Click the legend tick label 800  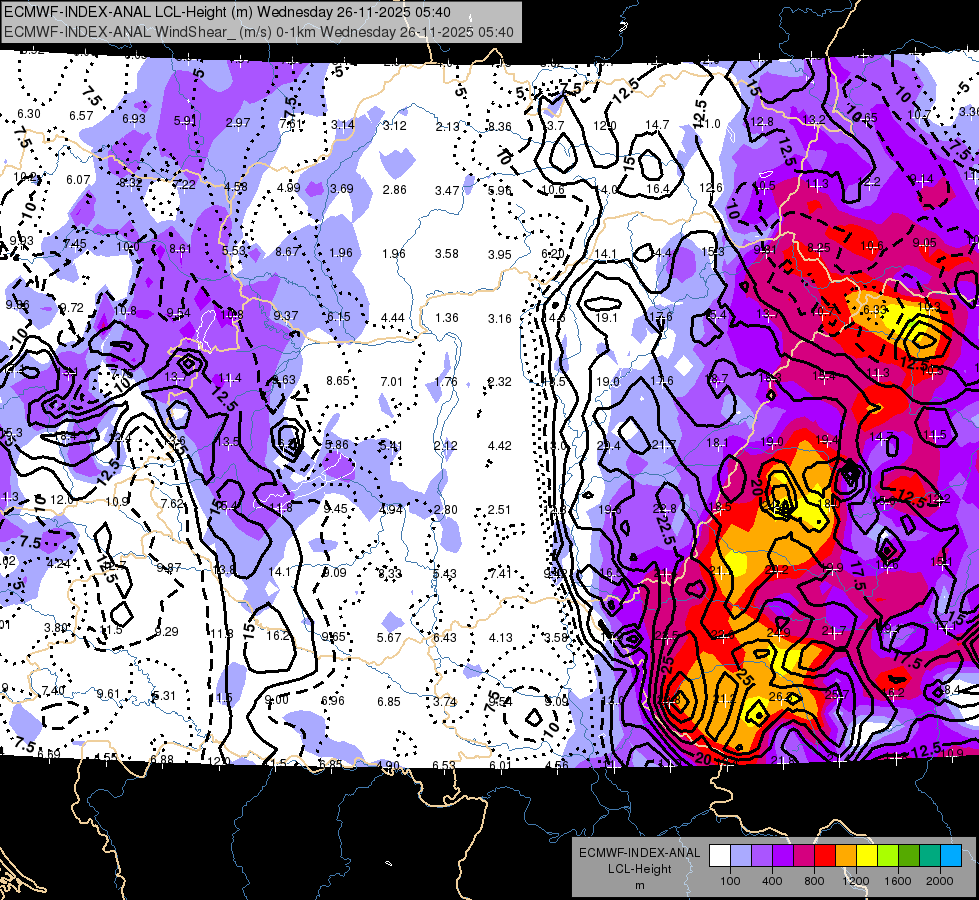814,881
